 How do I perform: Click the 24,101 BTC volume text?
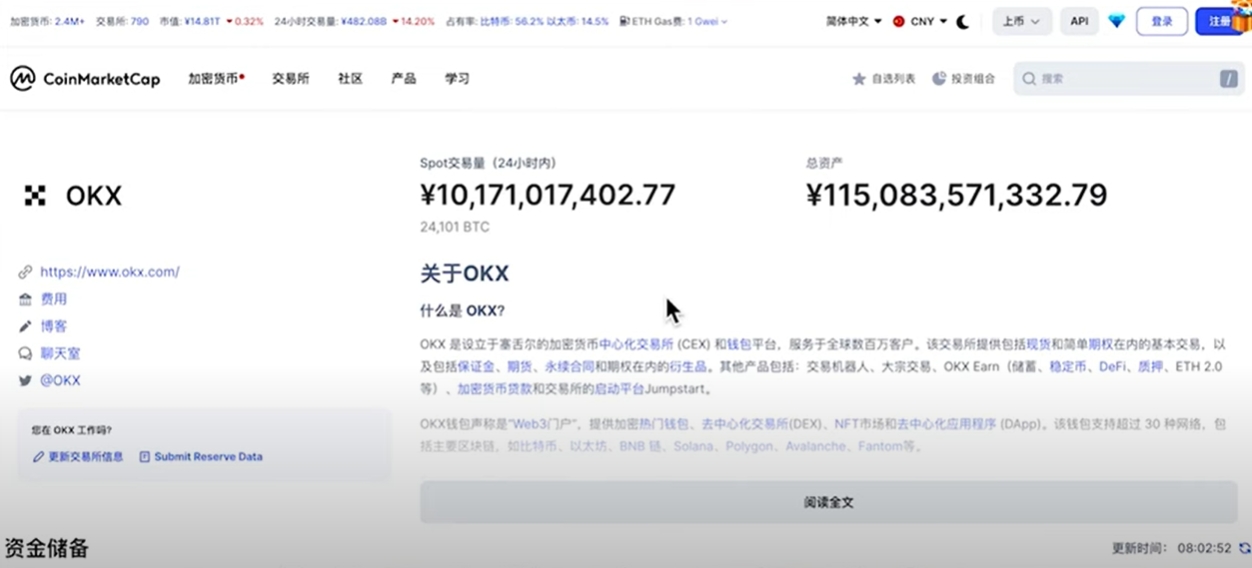(455, 227)
